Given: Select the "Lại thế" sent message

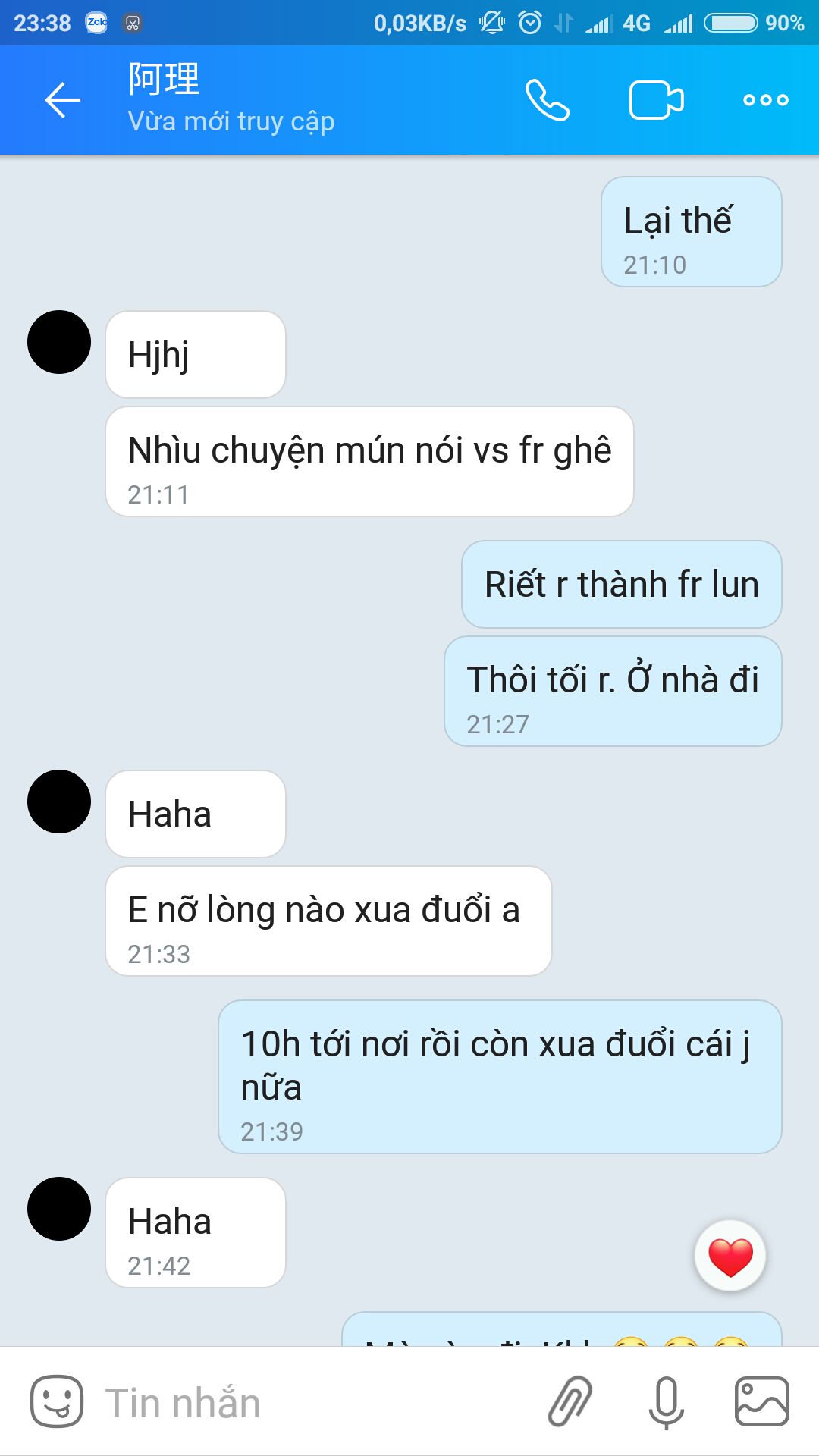Looking at the screenshot, I should pyautogui.click(x=692, y=232).
